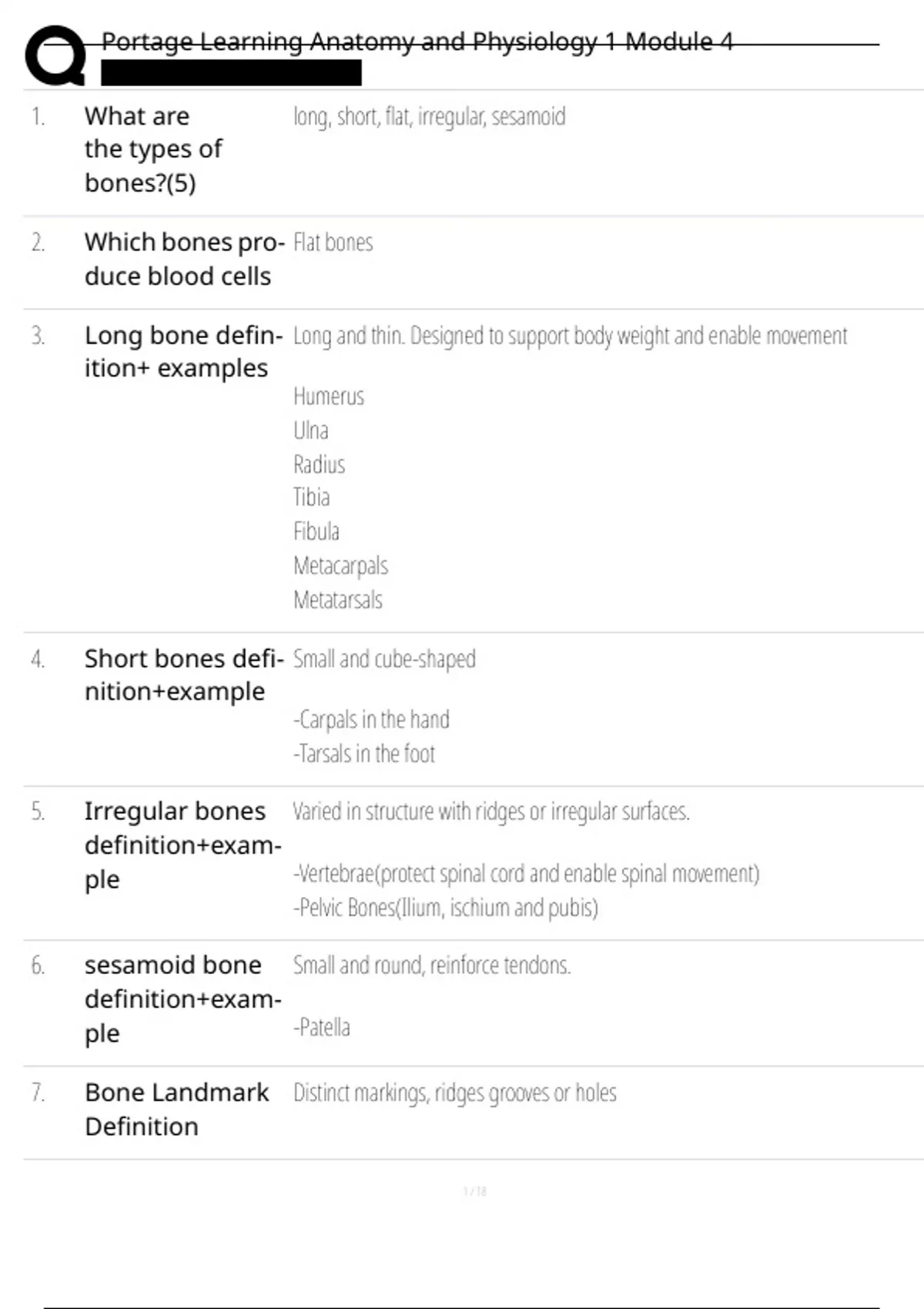Click the "-Patella" example text
This screenshot has height=1309, width=924.
pos(321,1027)
